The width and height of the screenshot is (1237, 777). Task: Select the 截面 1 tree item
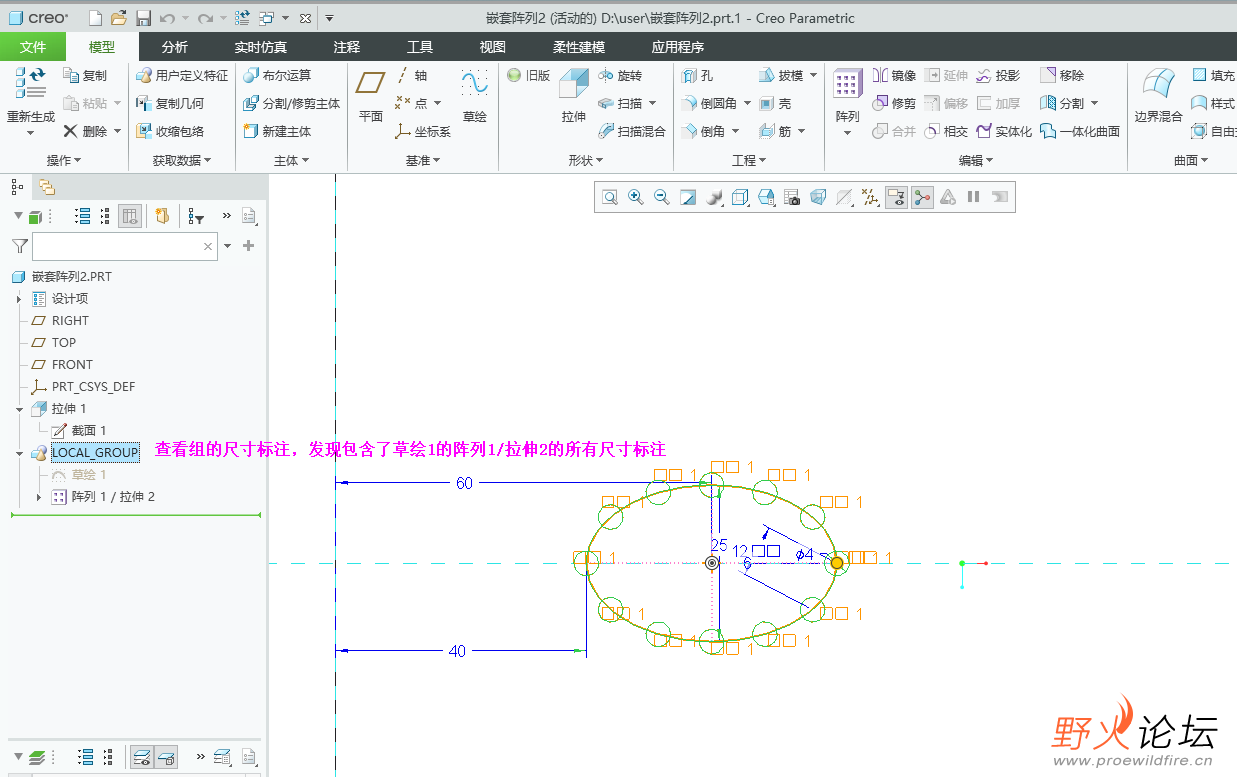(79, 431)
